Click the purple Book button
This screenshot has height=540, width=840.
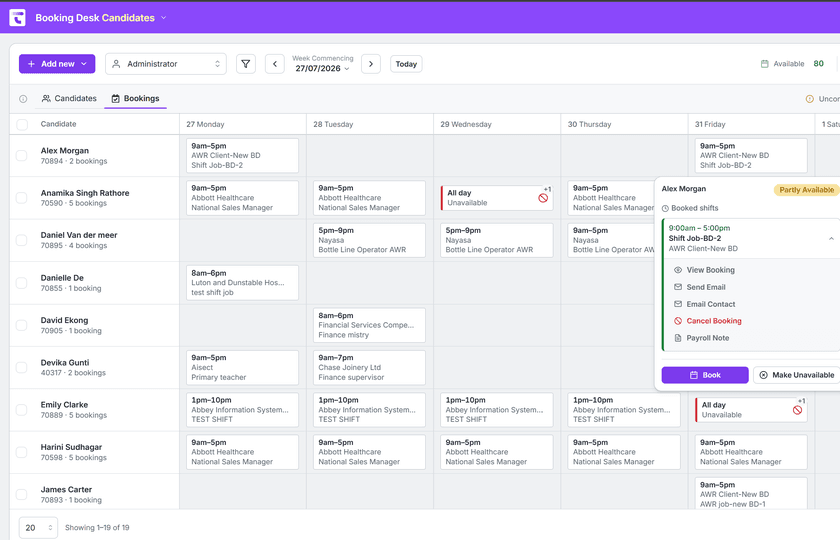pyautogui.click(x=705, y=375)
